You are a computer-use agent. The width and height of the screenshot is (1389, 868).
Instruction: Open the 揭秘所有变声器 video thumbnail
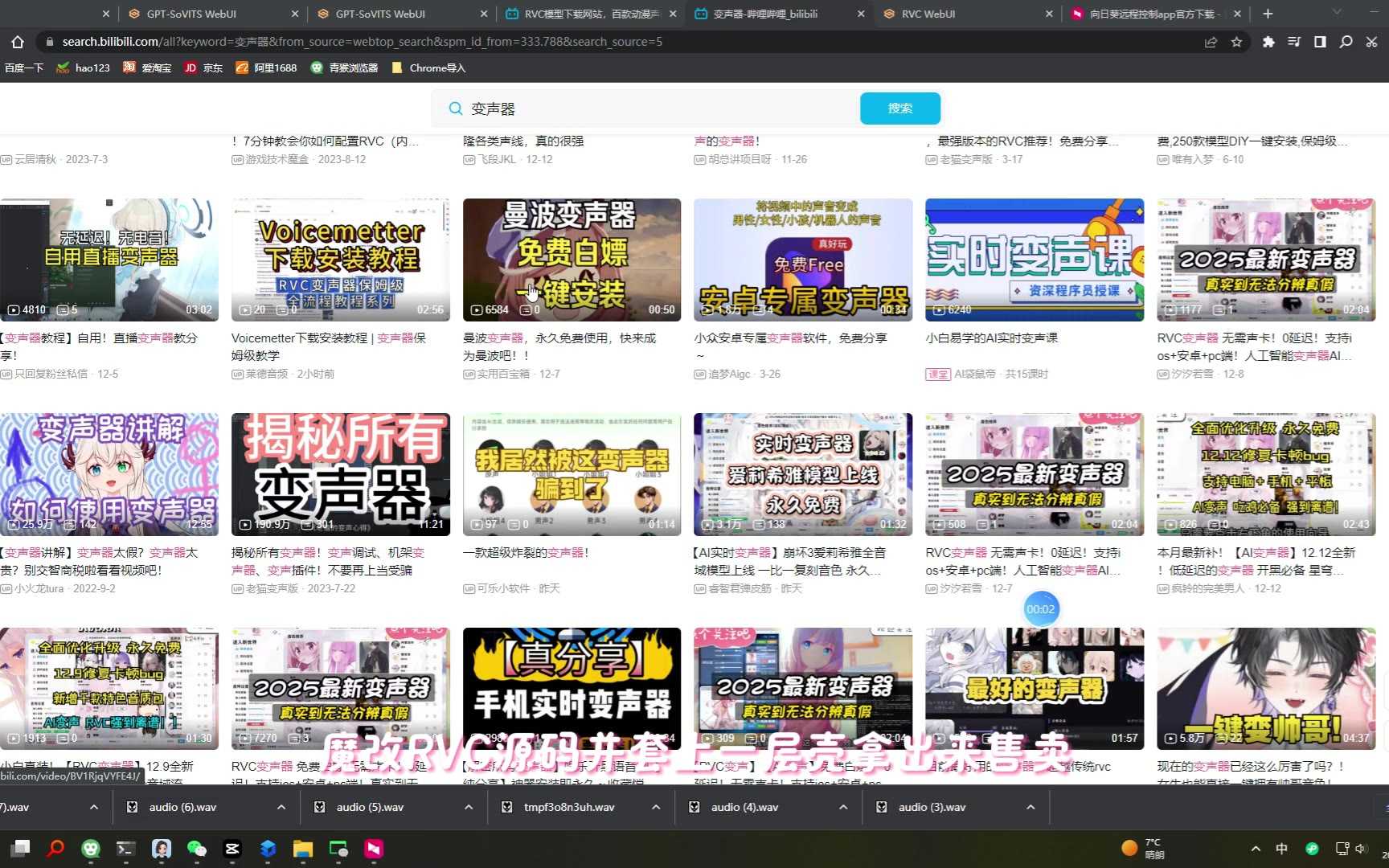coord(341,474)
